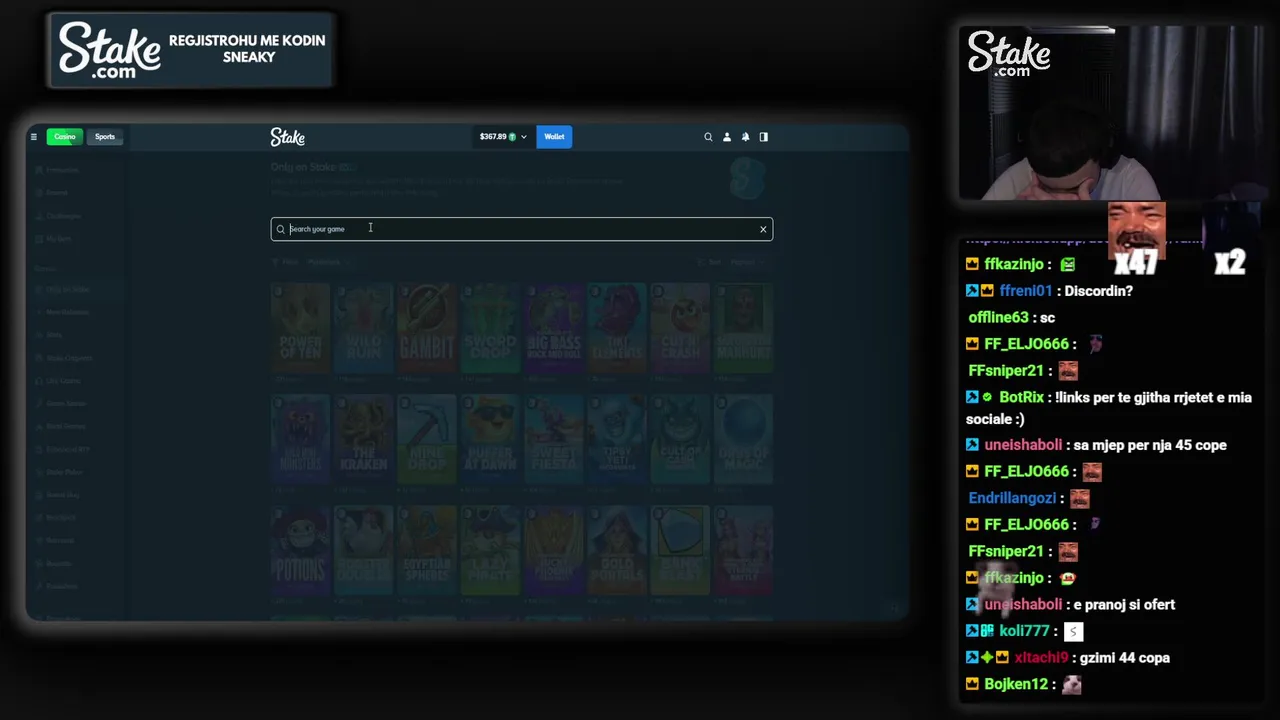Screen dimensions: 1280x720
Task: Toggle the side panel icon in header
Action: (x=764, y=137)
